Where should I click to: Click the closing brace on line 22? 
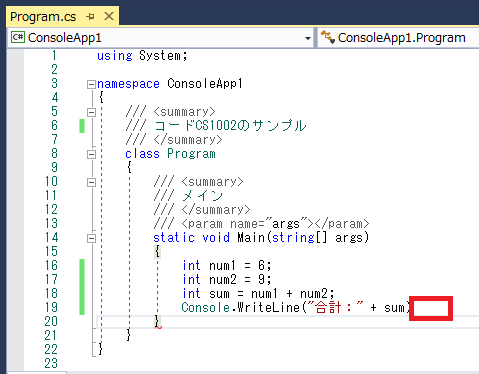coord(101,349)
